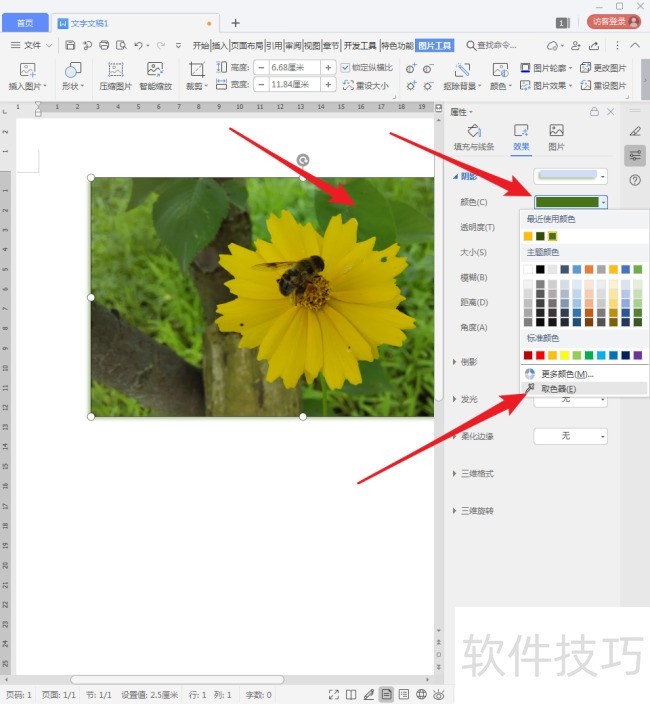Click the fullscreen icon in status bar

334,695
